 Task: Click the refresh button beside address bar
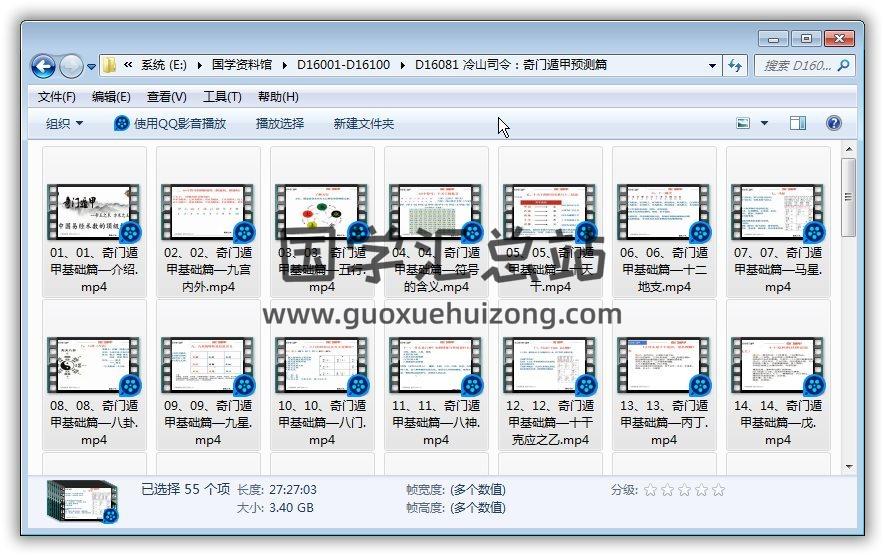(x=735, y=65)
